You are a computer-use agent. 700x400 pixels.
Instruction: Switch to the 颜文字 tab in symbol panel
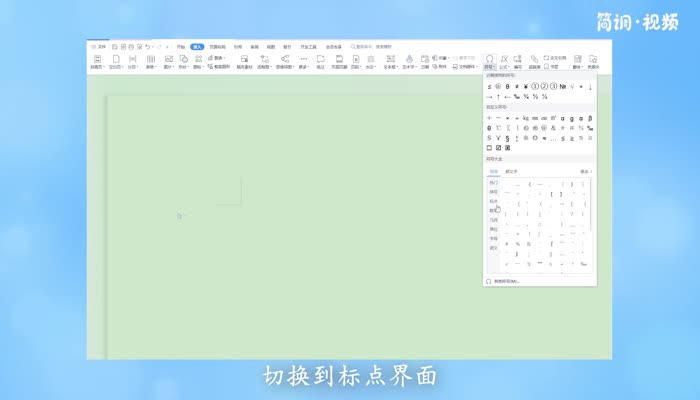tap(511, 172)
